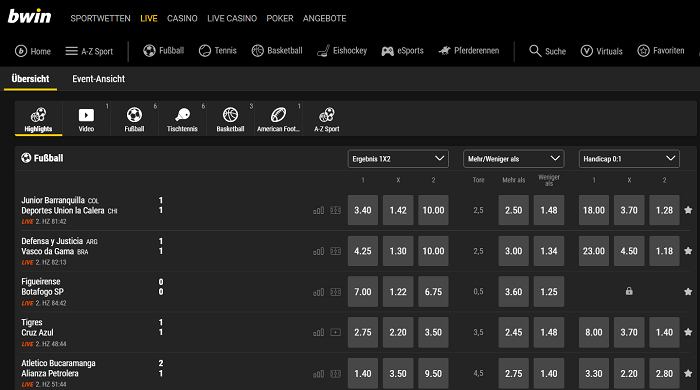Open Favoriten from the sports bar
The image size is (700, 390).
pos(661,51)
